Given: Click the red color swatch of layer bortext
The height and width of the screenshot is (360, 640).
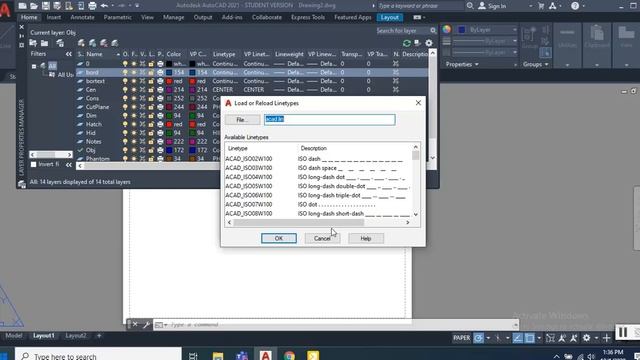Looking at the screenshot, I should 169,81.
